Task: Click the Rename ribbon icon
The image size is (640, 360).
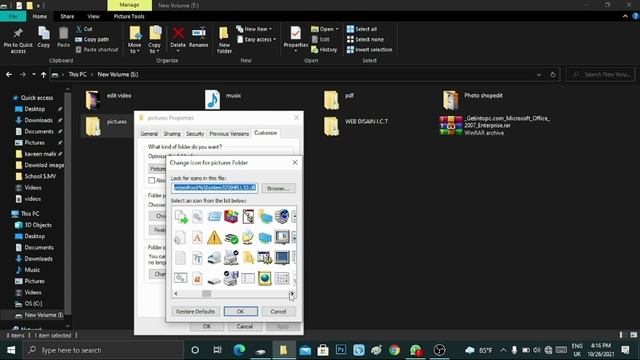Action: (x=199, y=37)
